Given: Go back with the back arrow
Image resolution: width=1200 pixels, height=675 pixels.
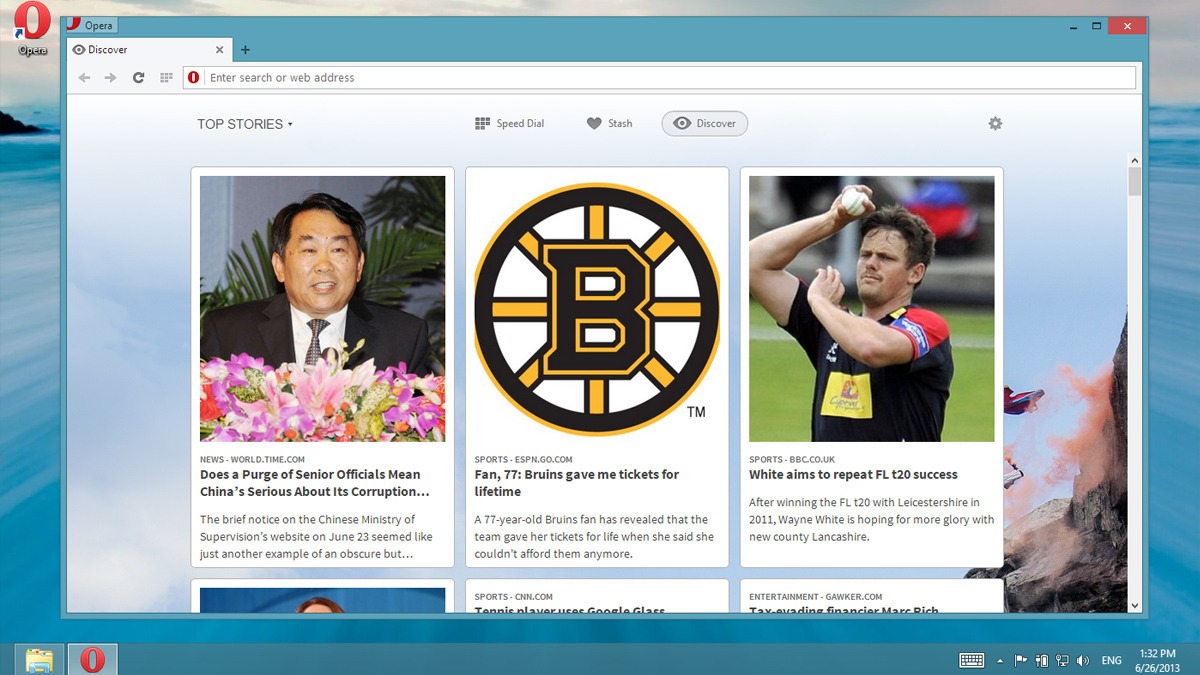Looking at the screenshot, I should point(84,78).
